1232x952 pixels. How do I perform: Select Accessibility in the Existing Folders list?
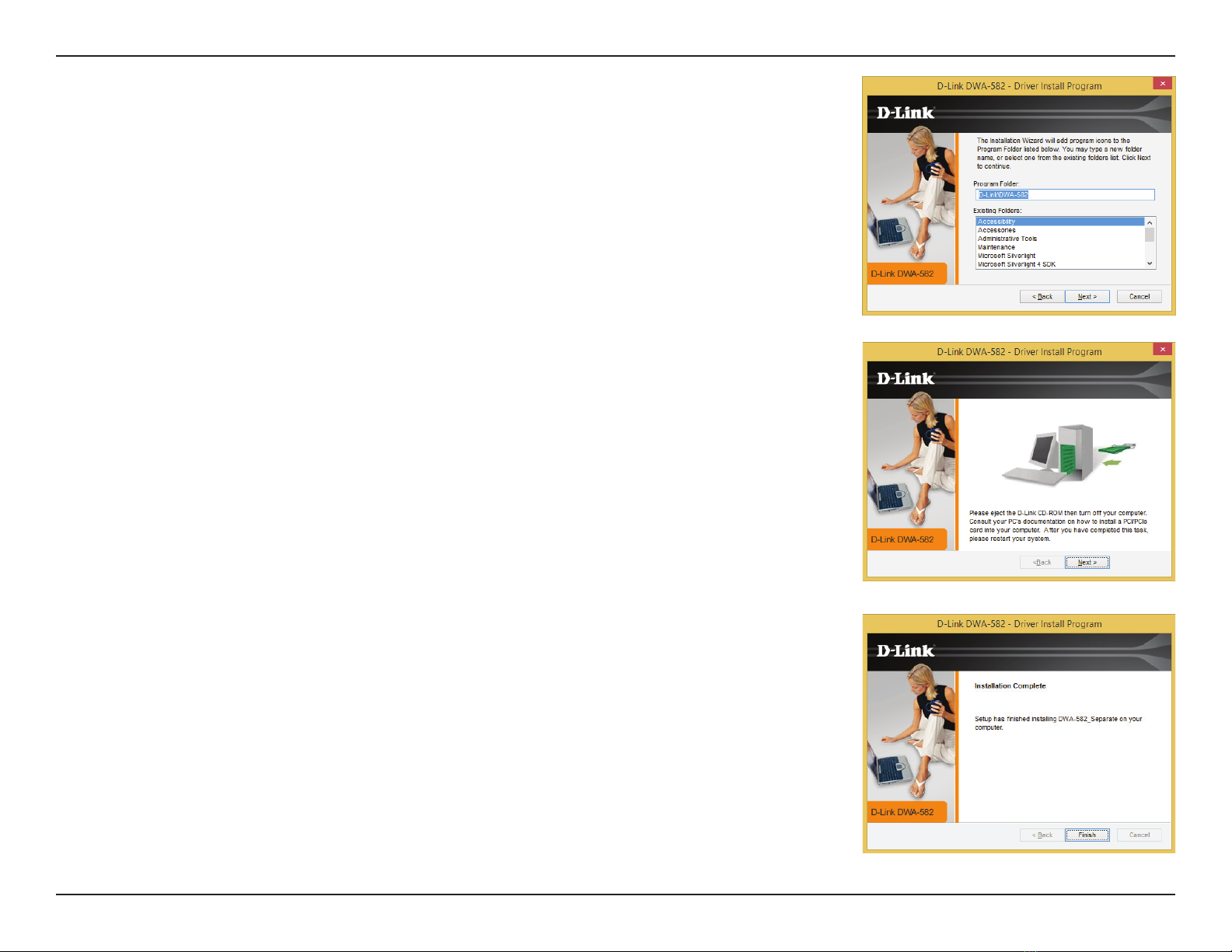pos(1060,221)
